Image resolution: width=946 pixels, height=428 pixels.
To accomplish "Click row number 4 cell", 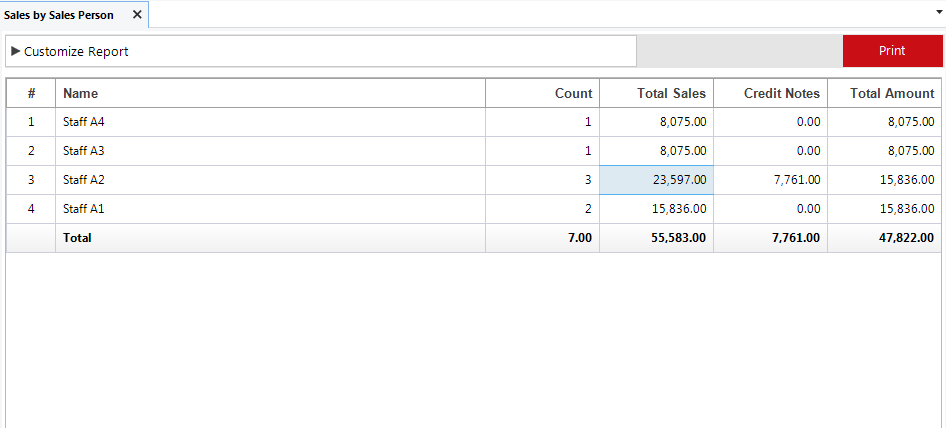I will point(31,209).
